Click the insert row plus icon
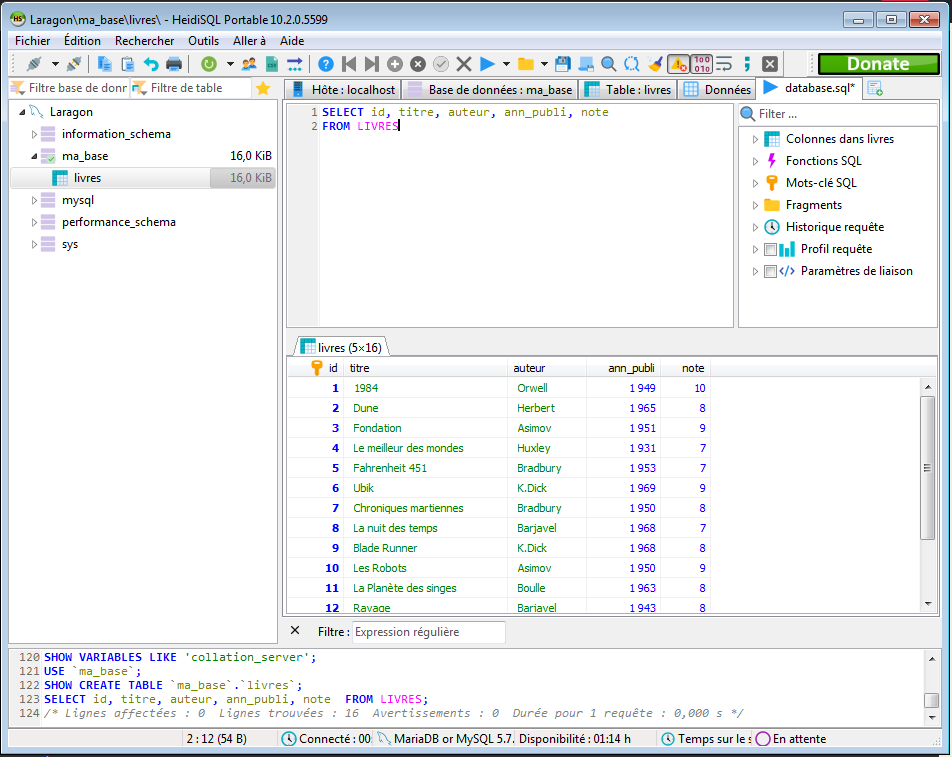 tap(395, 64)
